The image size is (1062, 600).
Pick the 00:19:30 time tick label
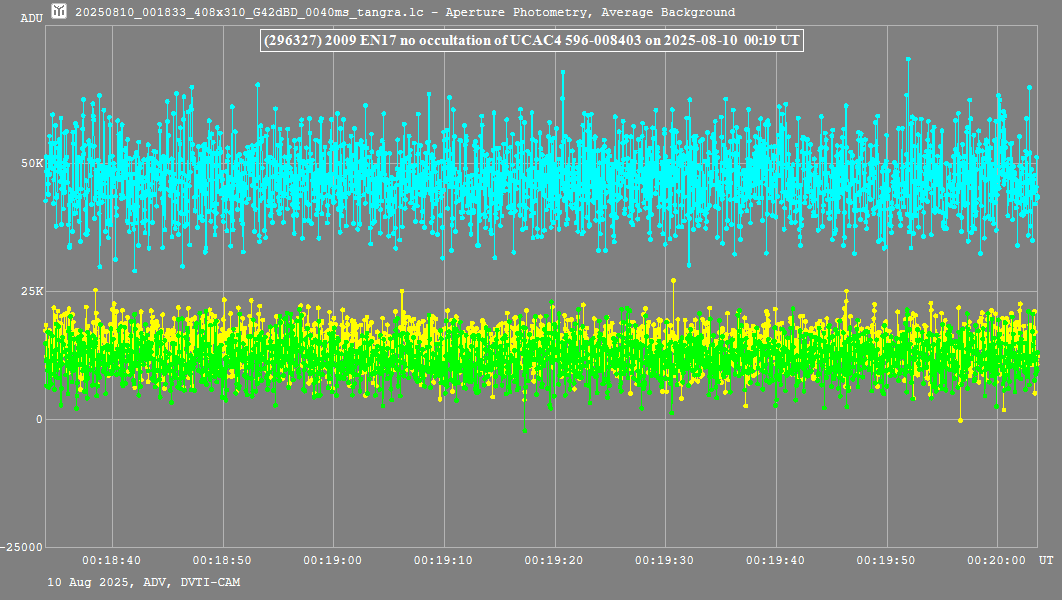point(664,562)
